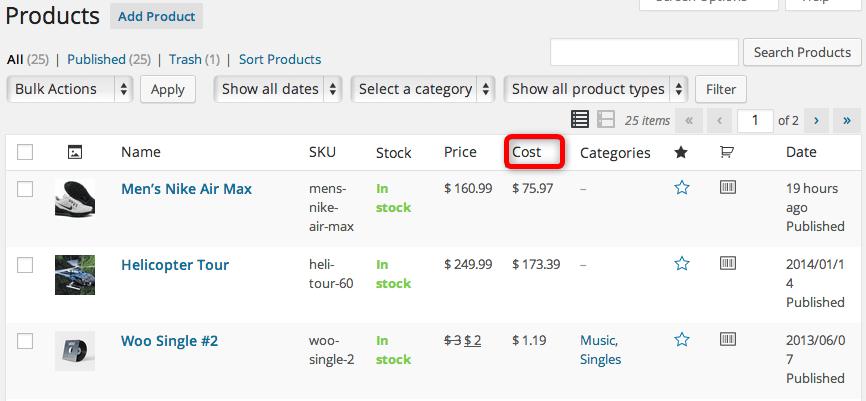The image size is (866, 401).
Task: Click the product type cart column header
Action: point(728,152)
